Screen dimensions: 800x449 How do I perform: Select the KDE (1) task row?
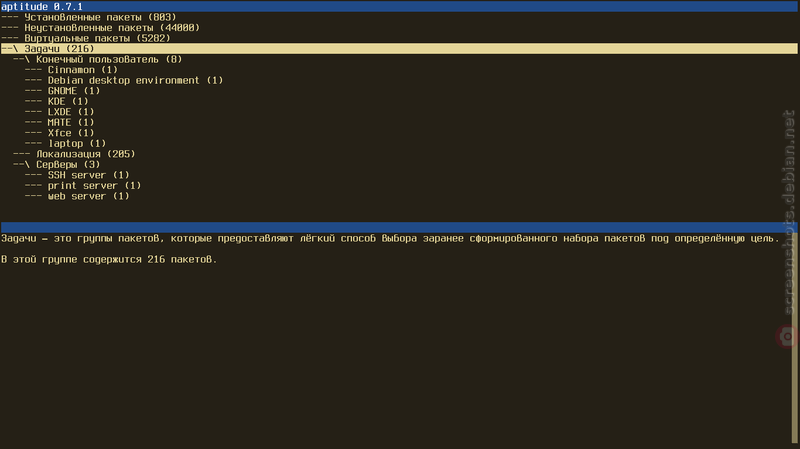point(57,102)
